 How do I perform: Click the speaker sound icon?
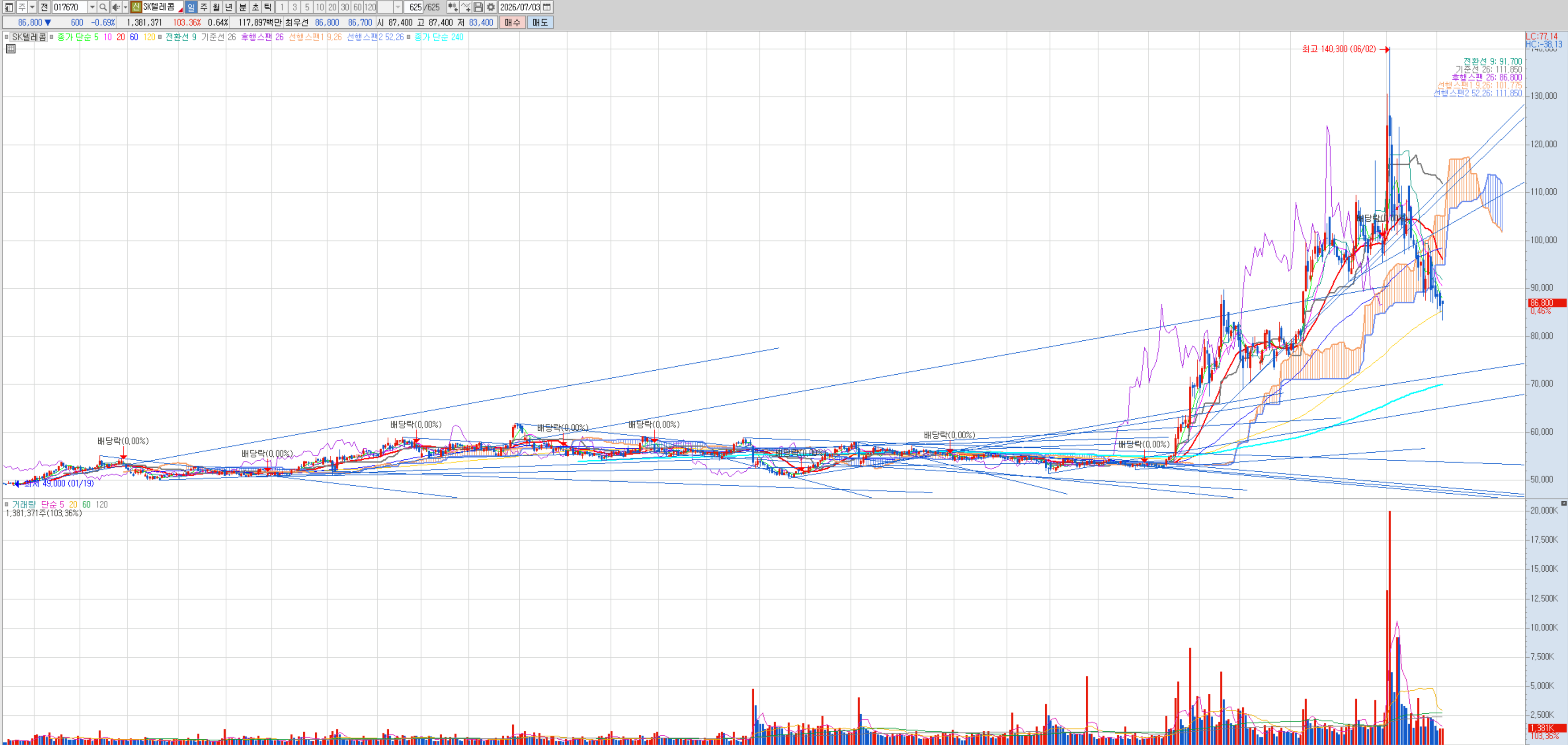pyautogui.click(x=115, y=7)
